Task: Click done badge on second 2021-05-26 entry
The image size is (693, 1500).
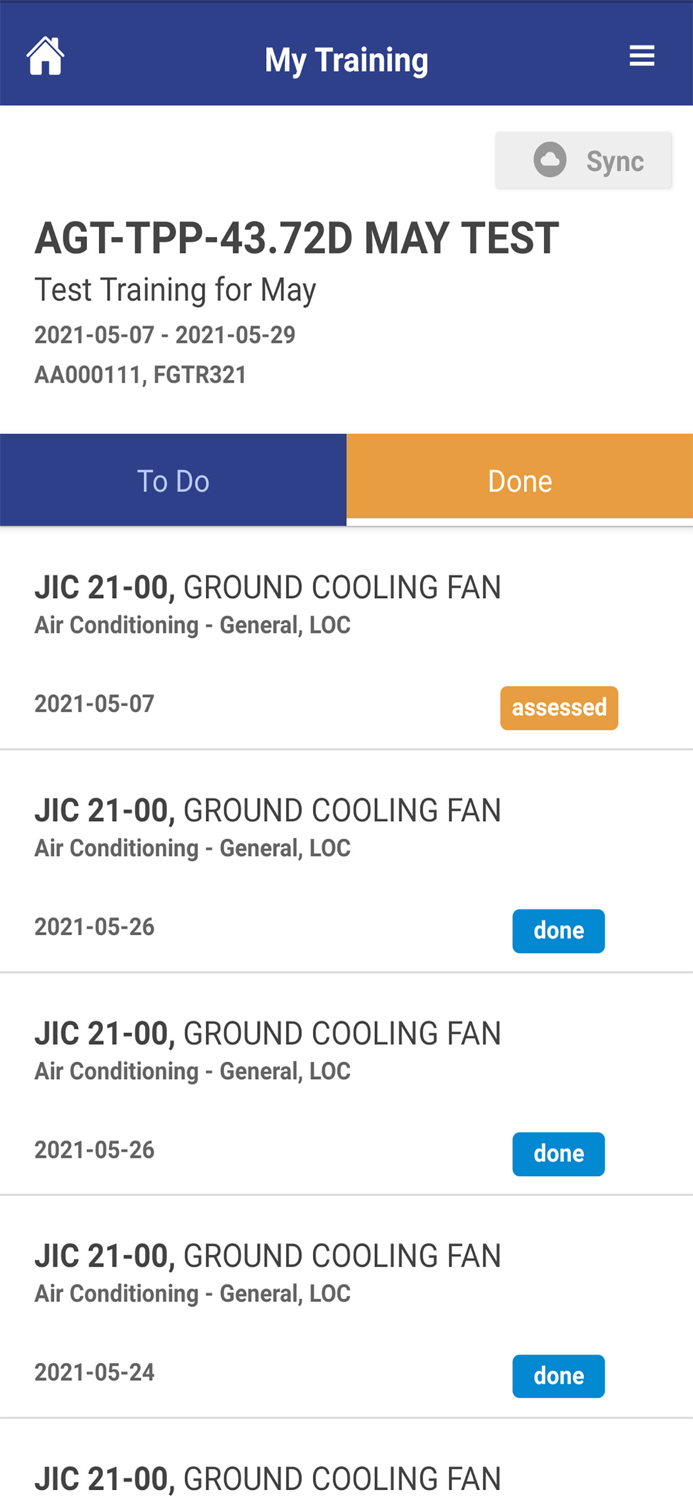Action: [559, 1154]
